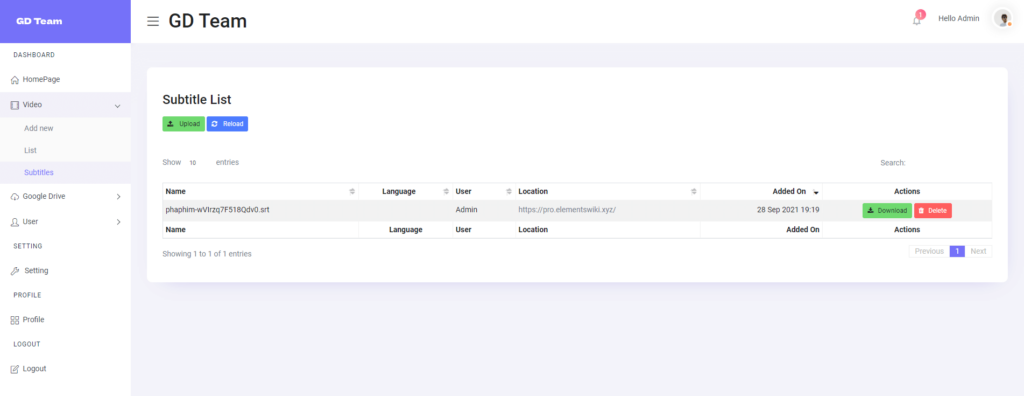Open the entries-per-page dropdown

click(x=198, y=163)
